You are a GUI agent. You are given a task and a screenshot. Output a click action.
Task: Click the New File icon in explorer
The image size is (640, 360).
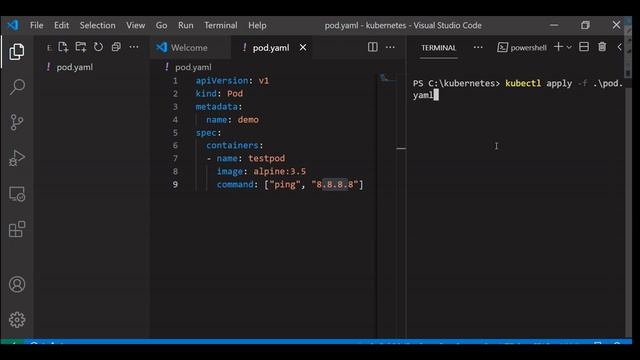coord(63,47)
